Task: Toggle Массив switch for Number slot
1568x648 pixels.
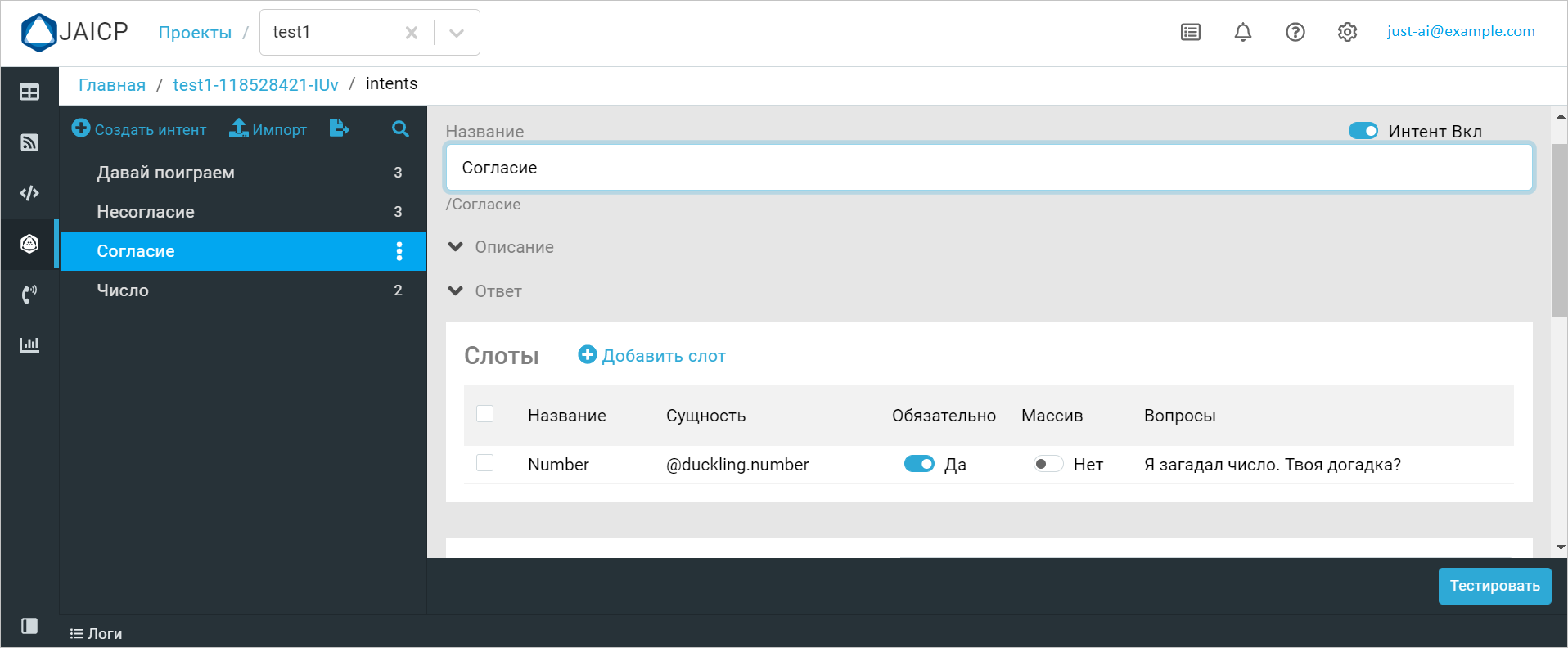Action: pos(1048,464)
